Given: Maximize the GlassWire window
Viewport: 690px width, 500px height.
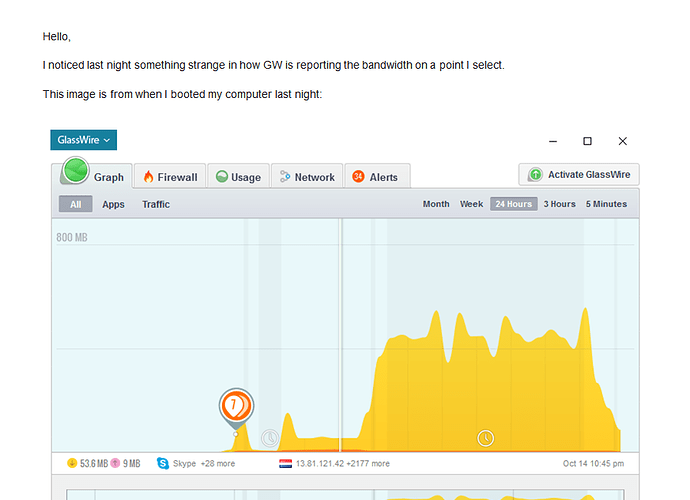Looking at the screenshot, I should click(x=587, y=141).
